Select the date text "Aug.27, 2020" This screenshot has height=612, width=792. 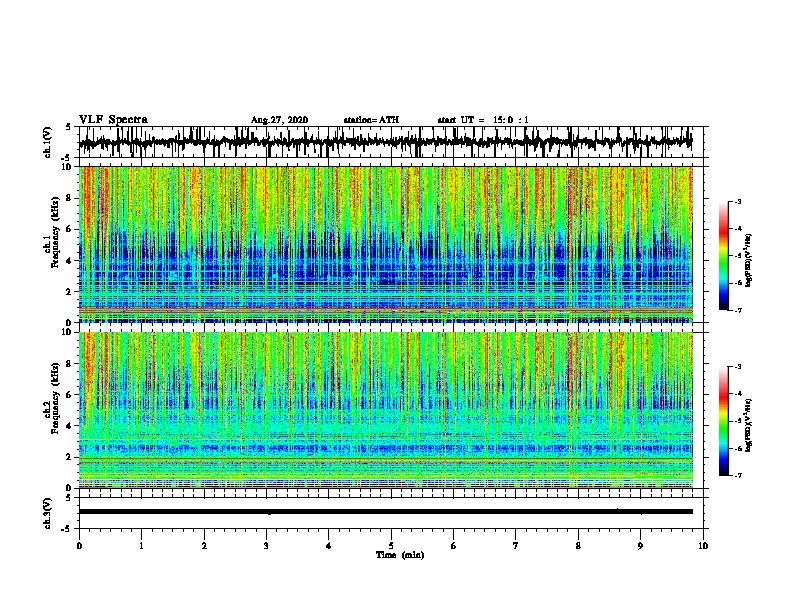point(279,120)
